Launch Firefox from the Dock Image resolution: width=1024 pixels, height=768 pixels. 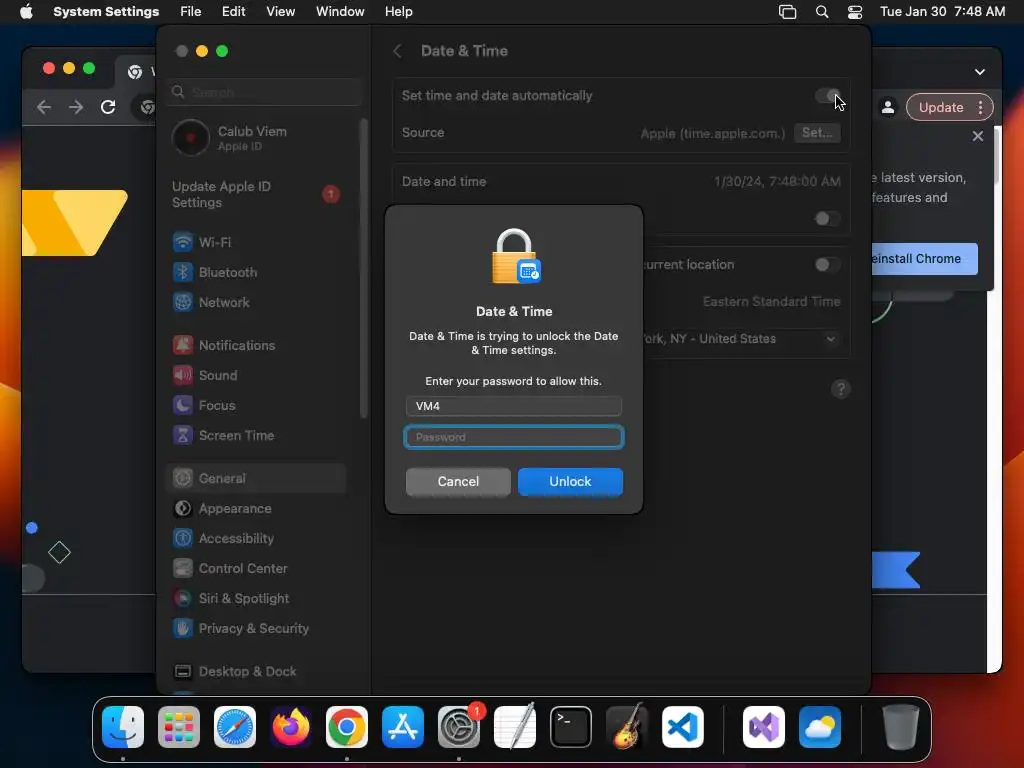click(291, 727)
